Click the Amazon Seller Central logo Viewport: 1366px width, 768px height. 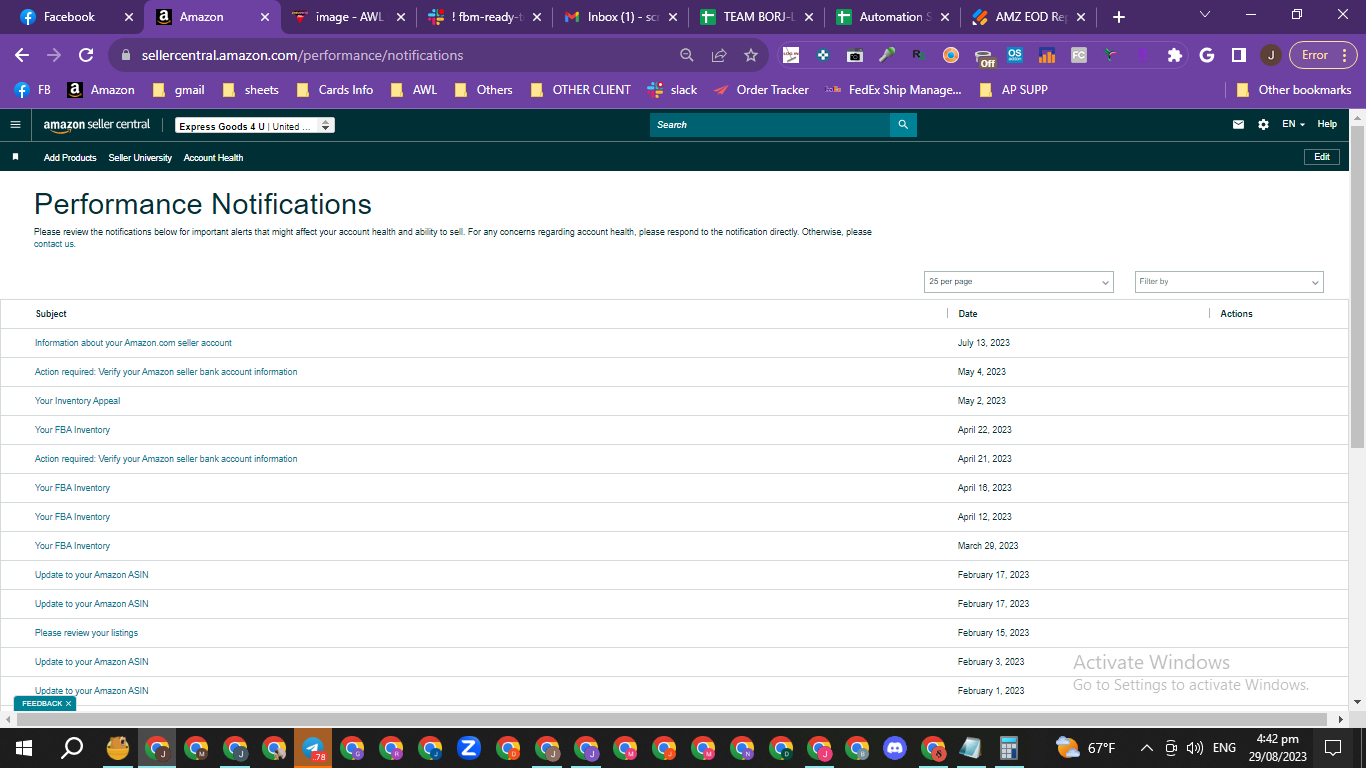(97, 125)
